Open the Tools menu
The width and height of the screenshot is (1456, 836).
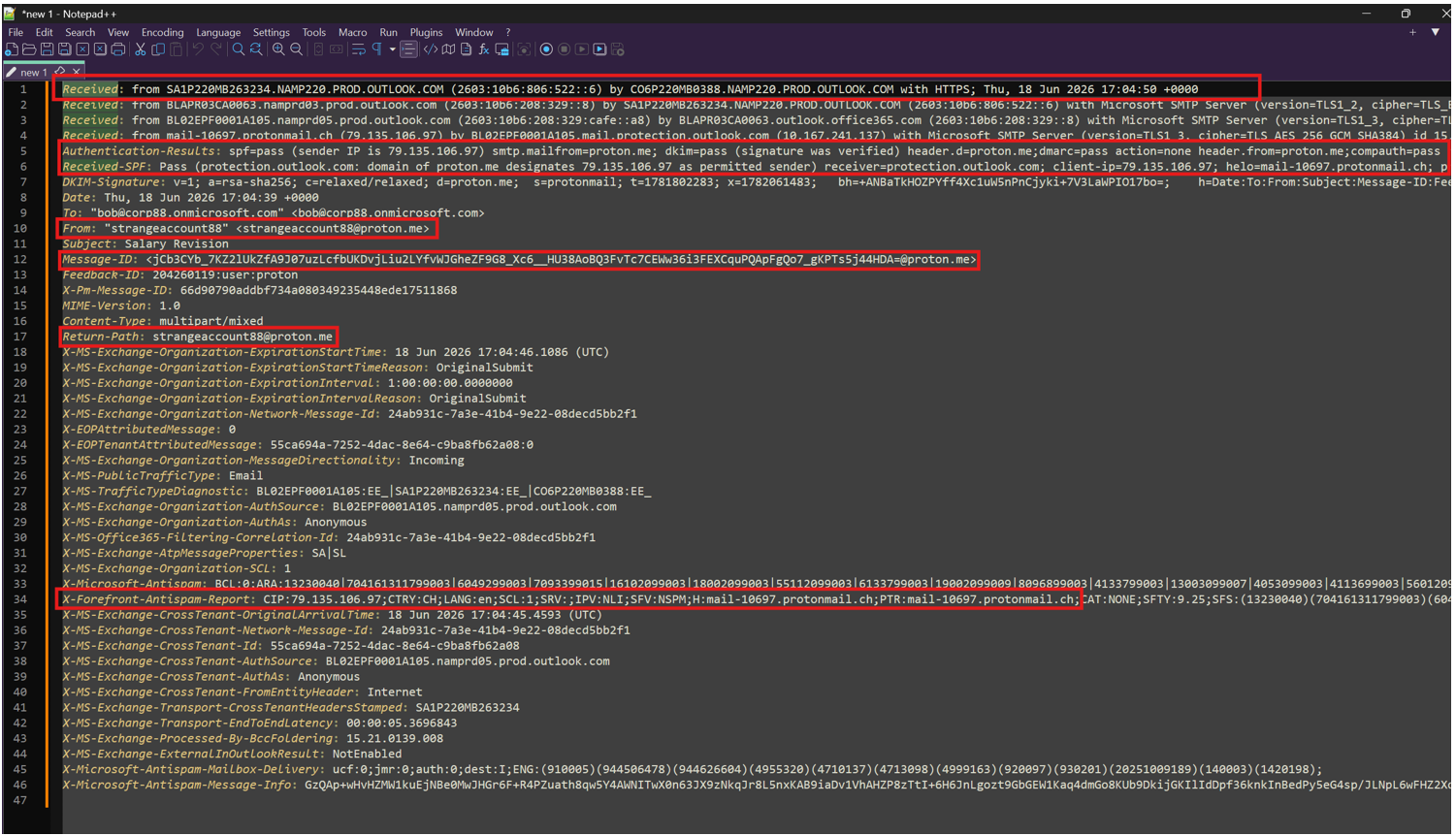click(314, 32)
